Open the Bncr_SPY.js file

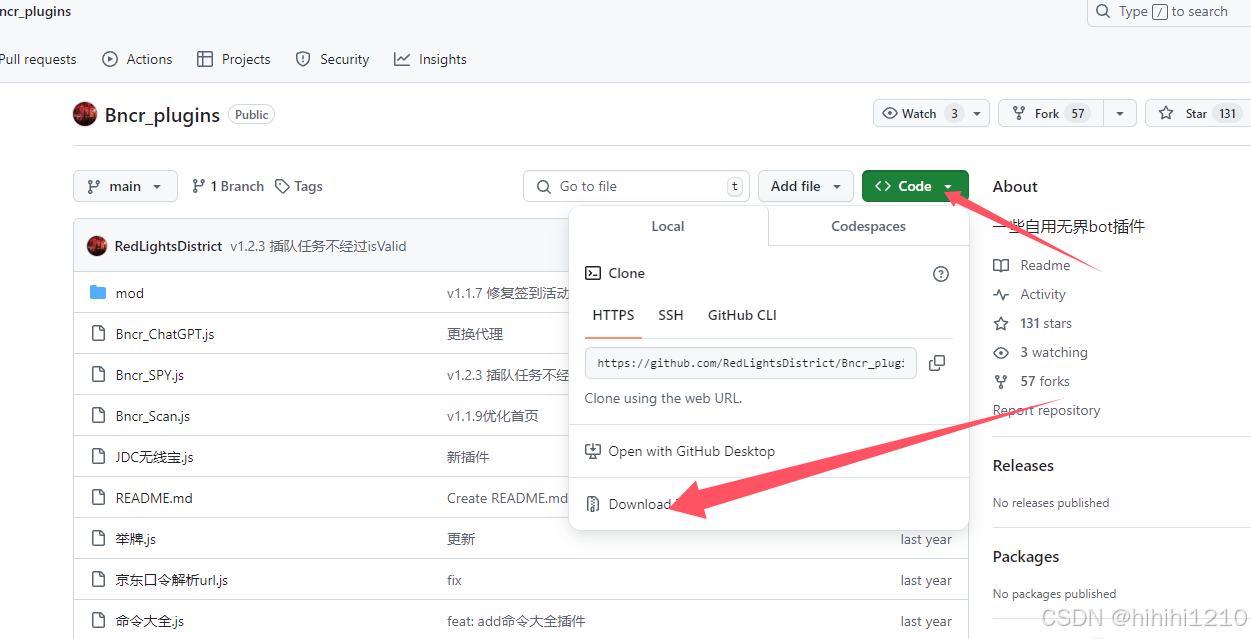point(150,375)
